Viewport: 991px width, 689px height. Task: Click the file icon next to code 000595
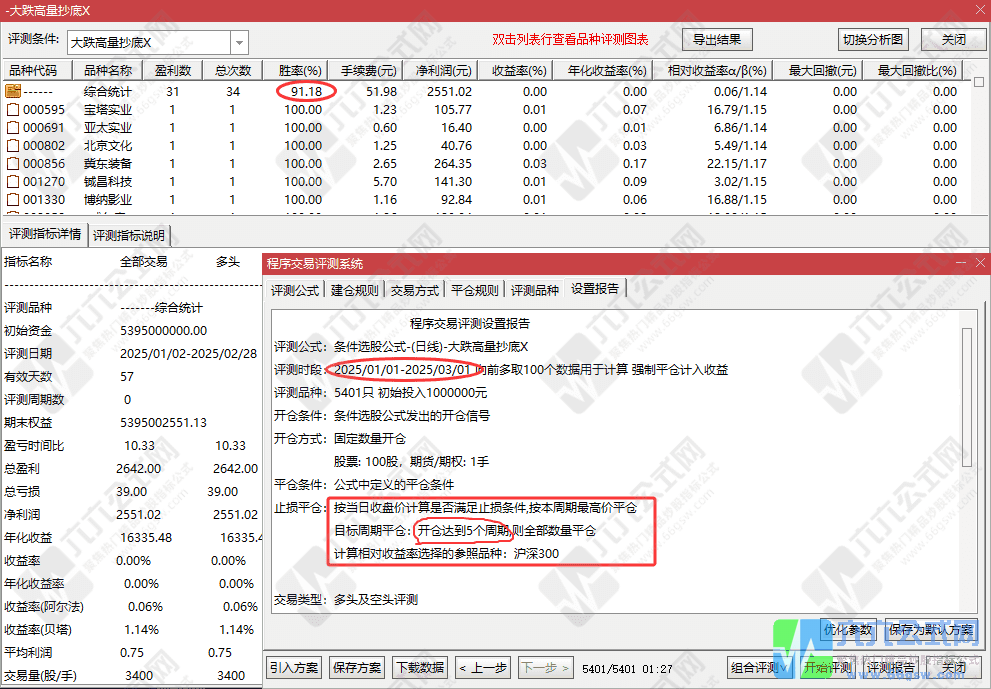coord(12,109)
